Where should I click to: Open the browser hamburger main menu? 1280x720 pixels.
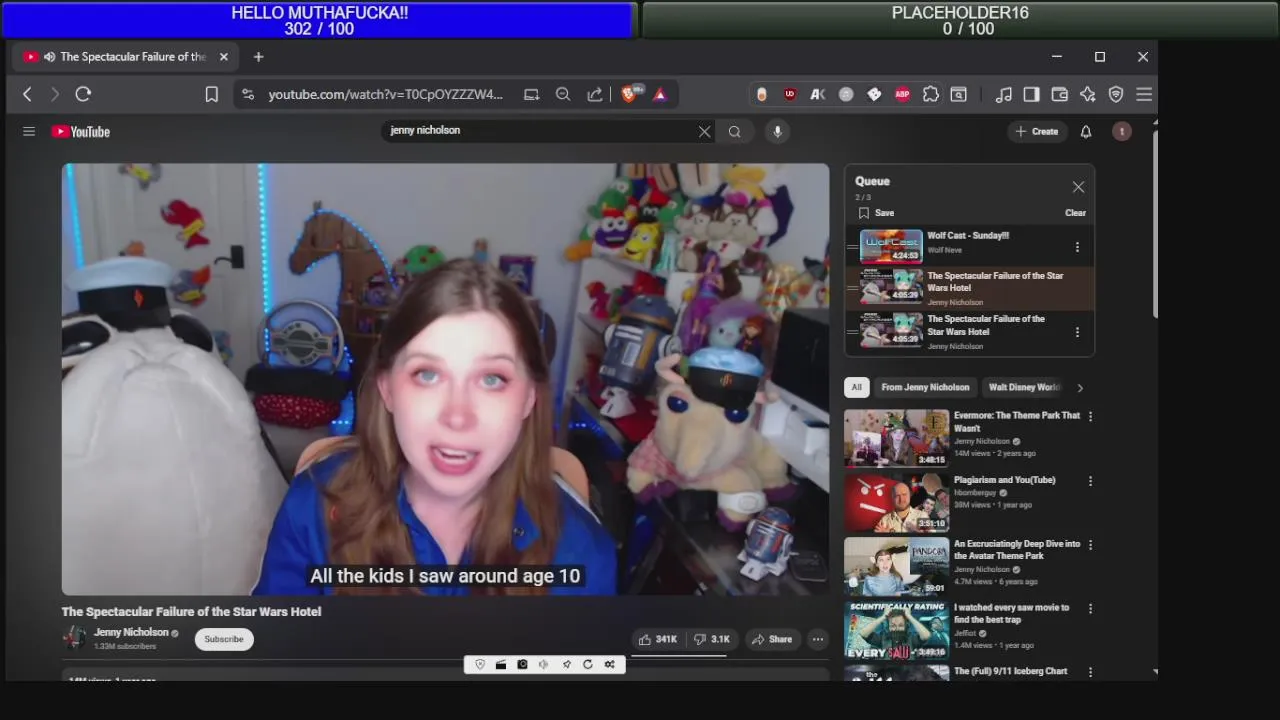[x=1144, y=94]
